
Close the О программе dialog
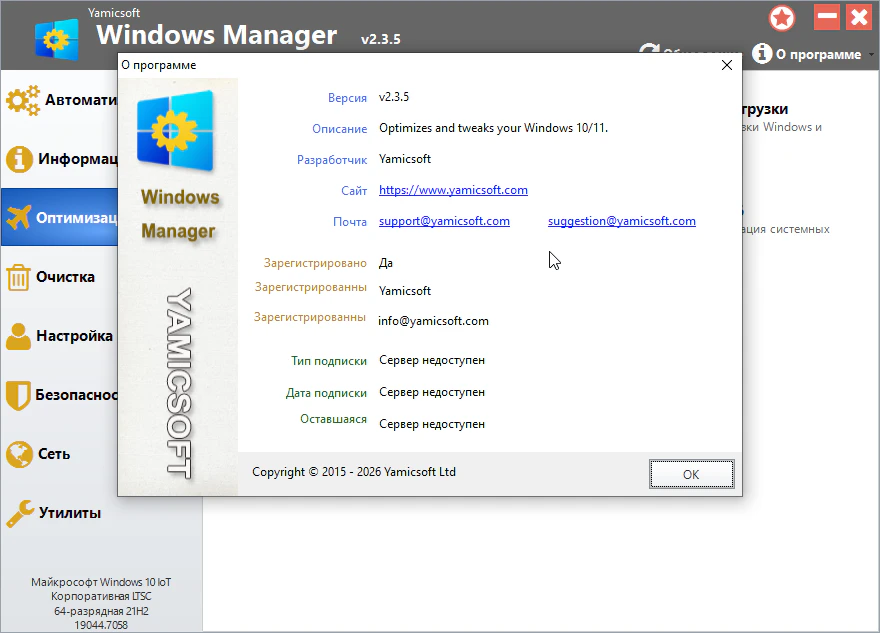pyautogui.click(x=727, y=65)
